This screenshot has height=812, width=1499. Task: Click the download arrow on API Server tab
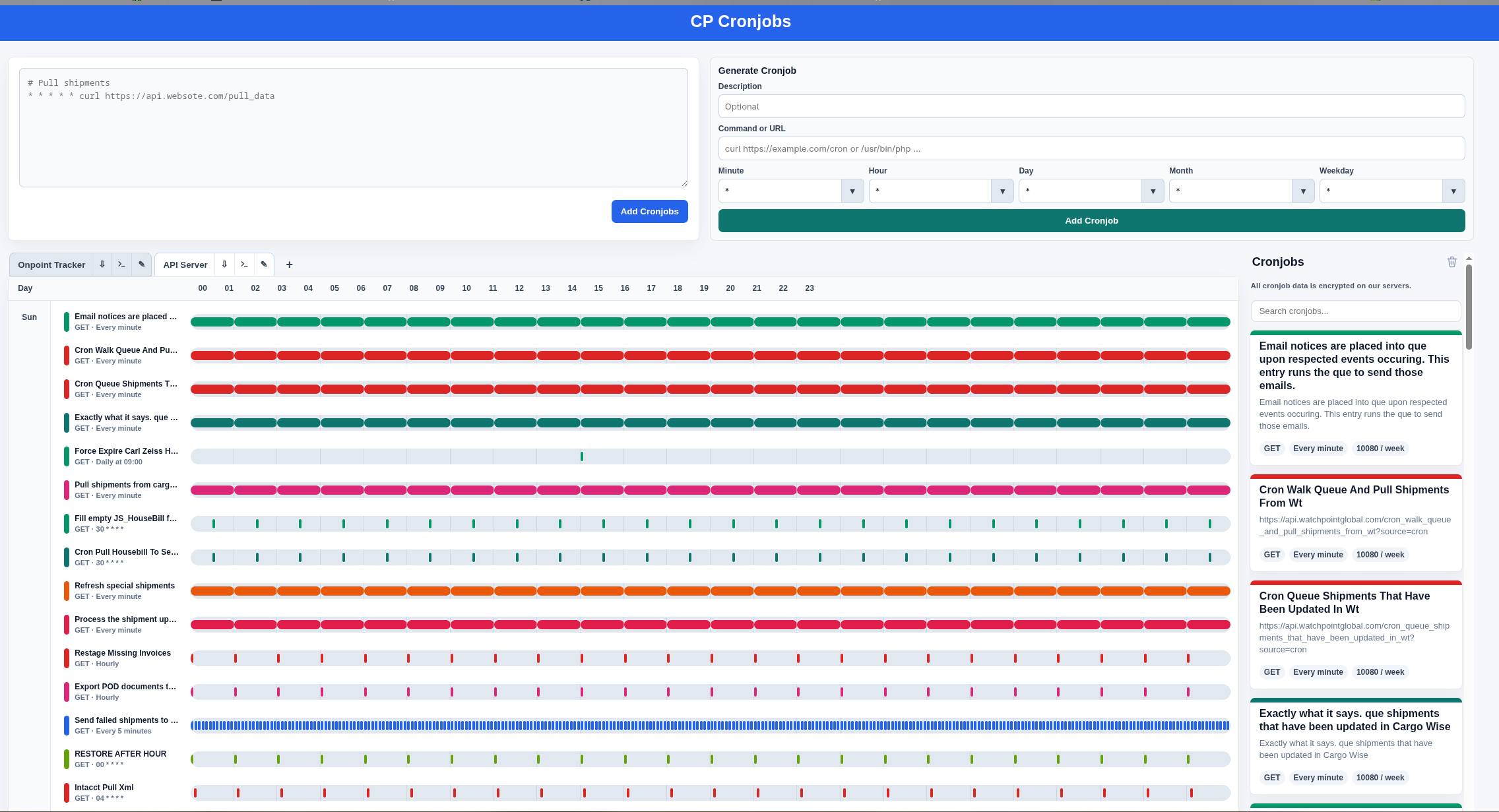(224, 265)
